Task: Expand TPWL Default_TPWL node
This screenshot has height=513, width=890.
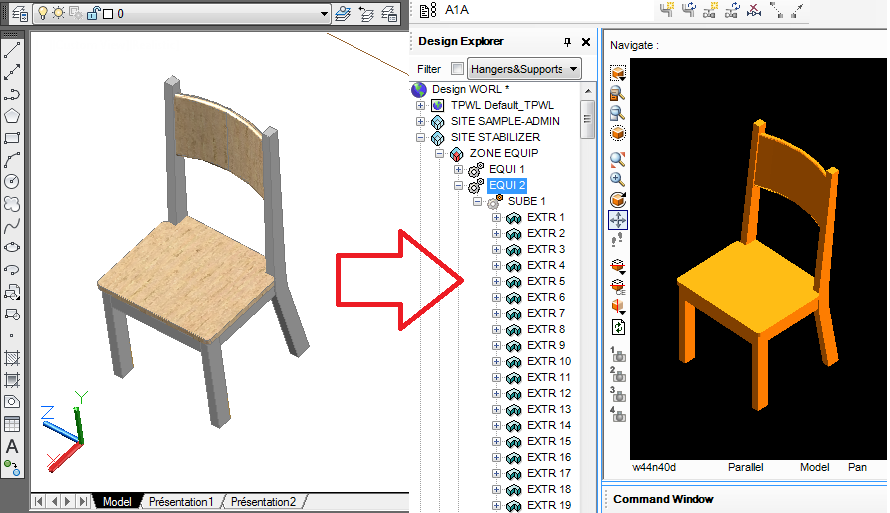Action: tap(421, 106)
